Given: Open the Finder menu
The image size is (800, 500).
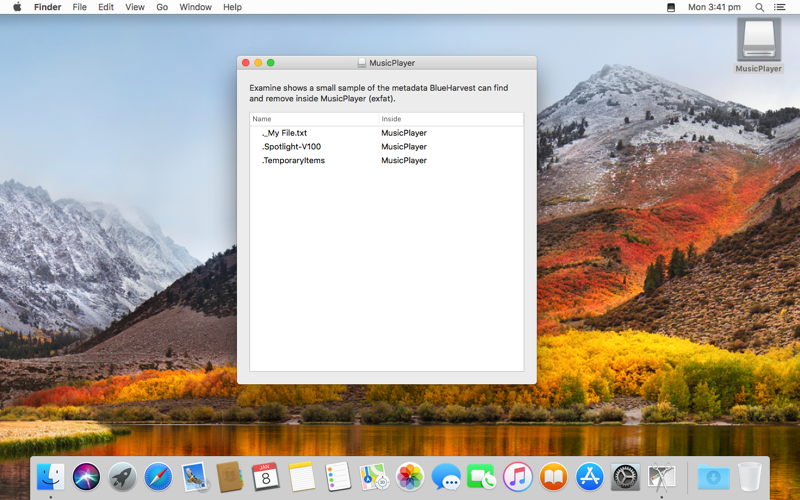Looking at the screenshot, I should [x=47, y=7].
